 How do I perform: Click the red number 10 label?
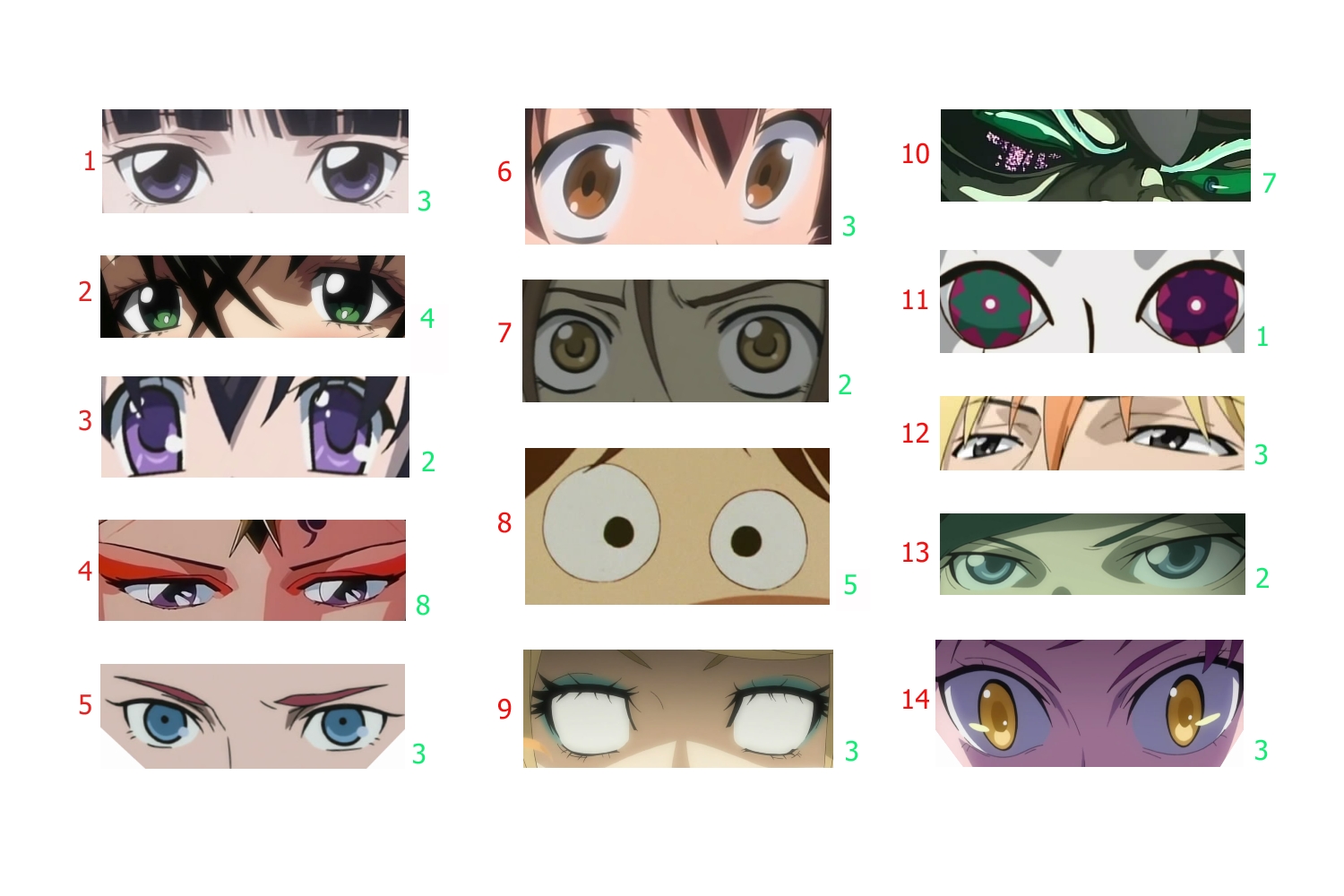[916, 154]
